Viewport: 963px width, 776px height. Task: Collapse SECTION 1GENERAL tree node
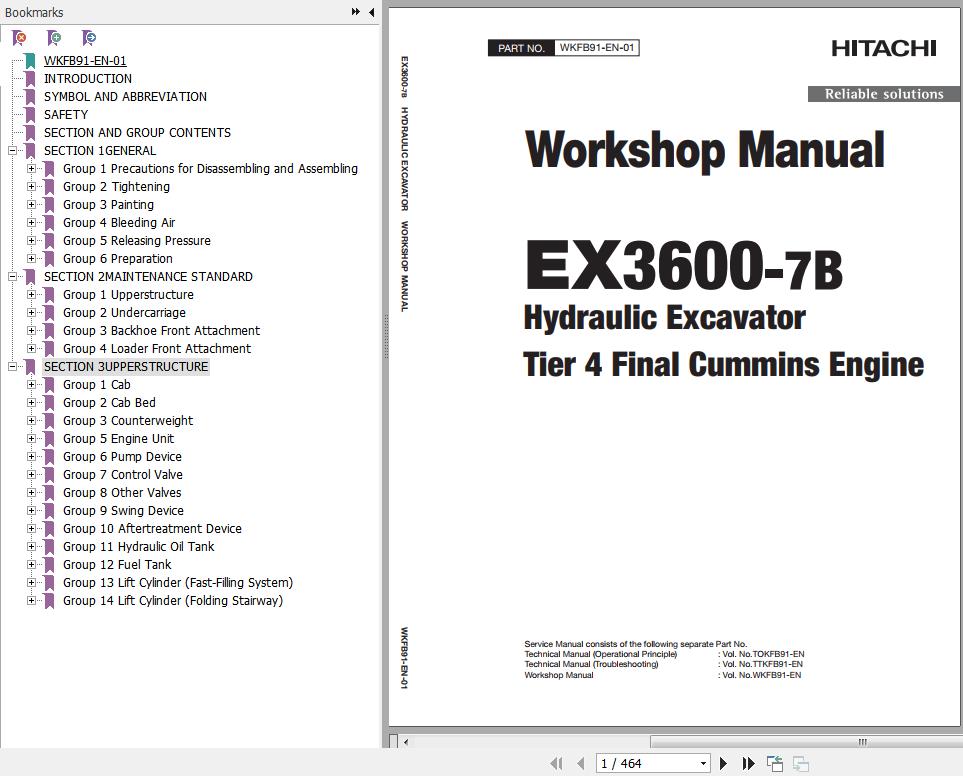point(12,150)
